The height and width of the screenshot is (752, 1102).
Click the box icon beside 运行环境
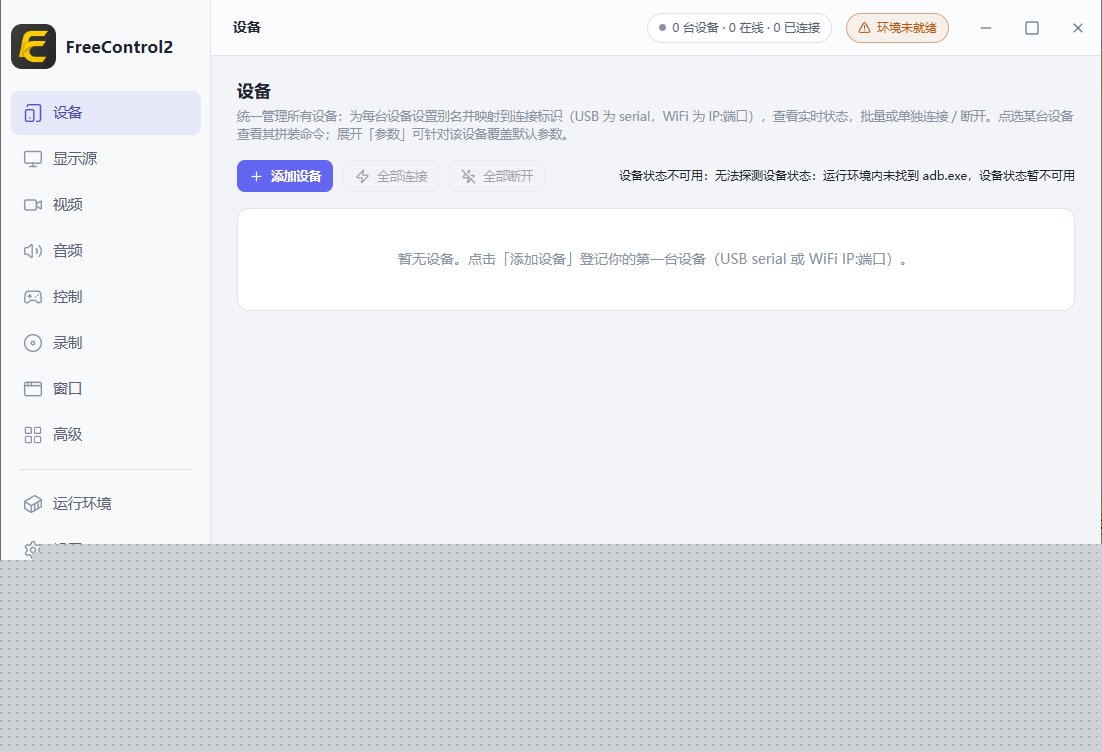click(32, 504)
